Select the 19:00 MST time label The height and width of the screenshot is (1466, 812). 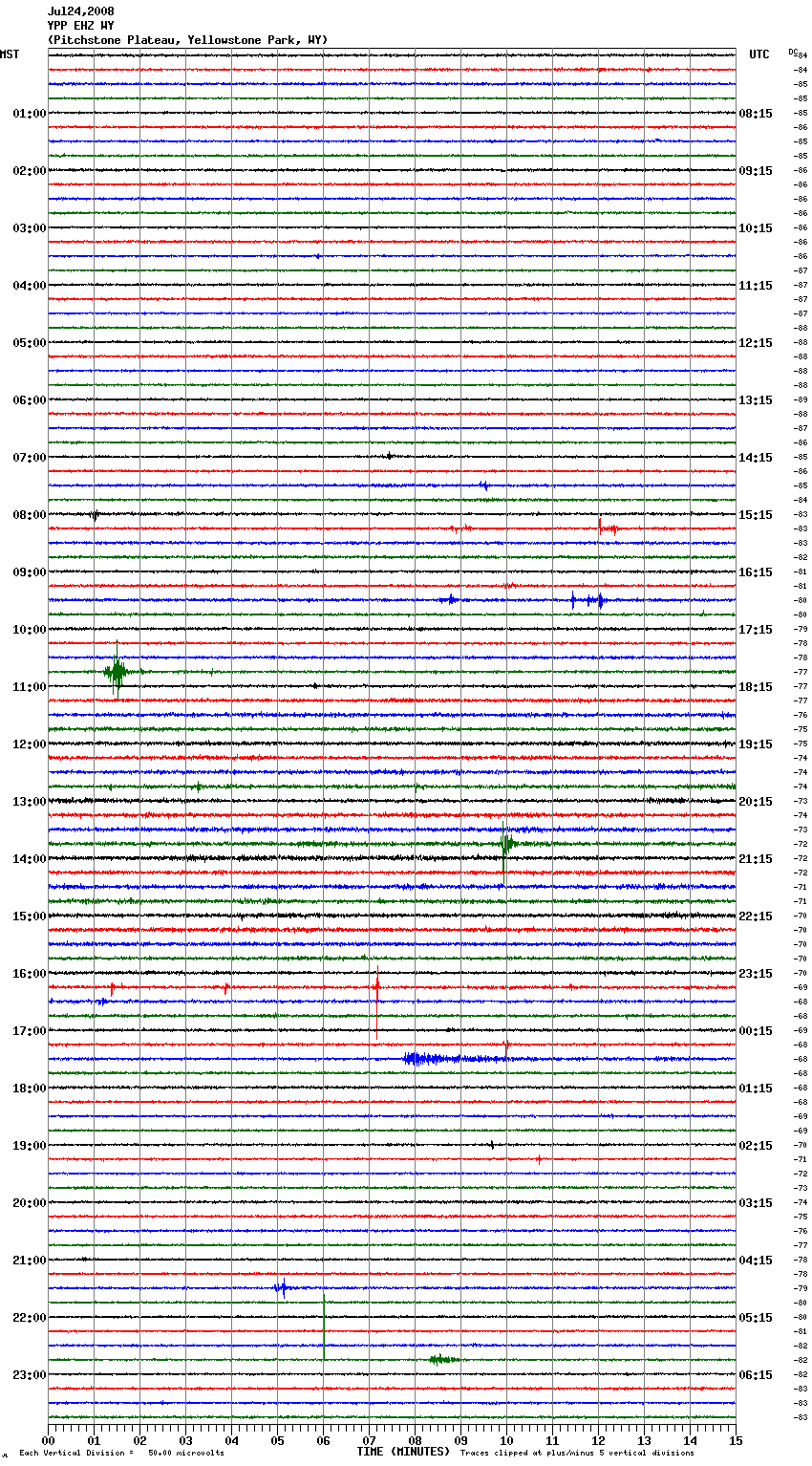30,1146
